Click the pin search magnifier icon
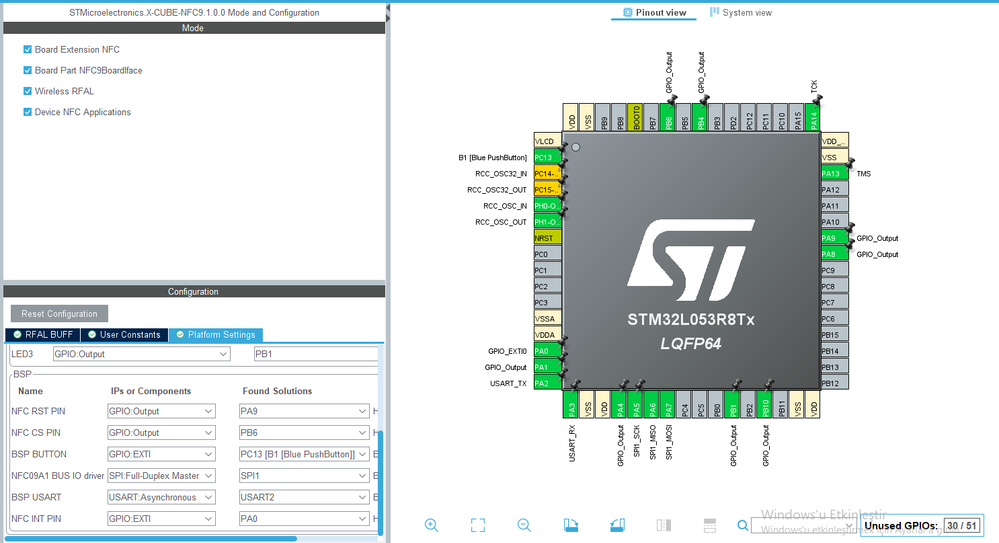This screenshot has height=543, width=999. point(742,526)
